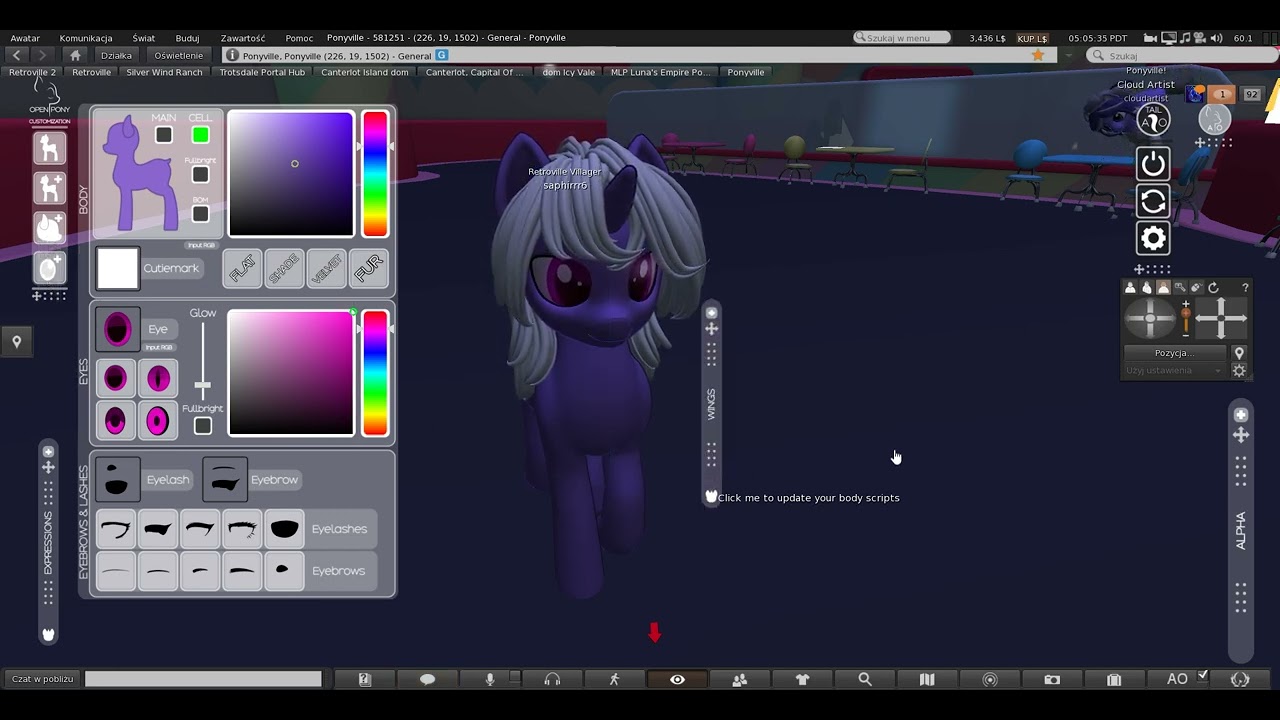This screenshot has height=720, width=1280.
Task: Adjust the body hue rainbow strip
Action: 375,174
